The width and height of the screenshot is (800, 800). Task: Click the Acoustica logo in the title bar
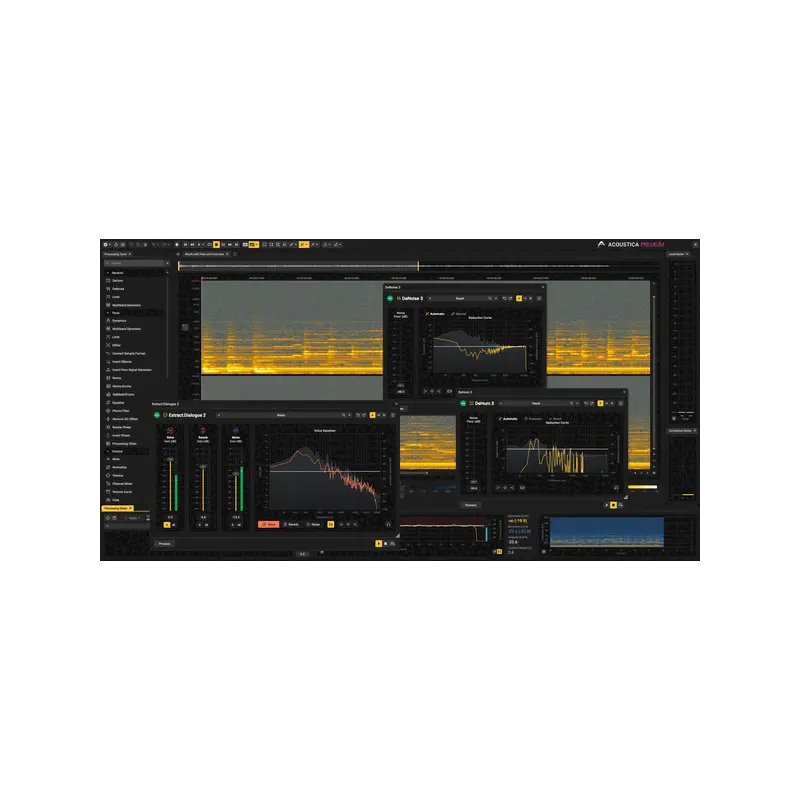(x=601, y=244)
